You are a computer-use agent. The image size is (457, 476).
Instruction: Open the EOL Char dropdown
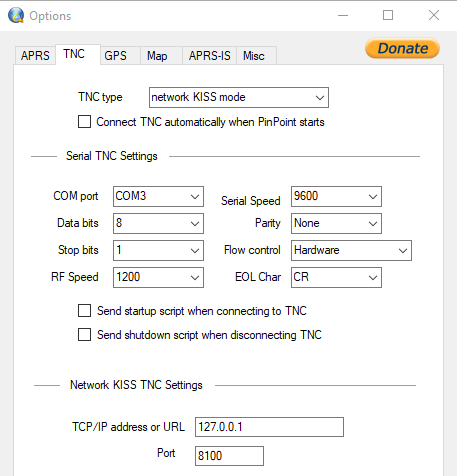(336, 277)
